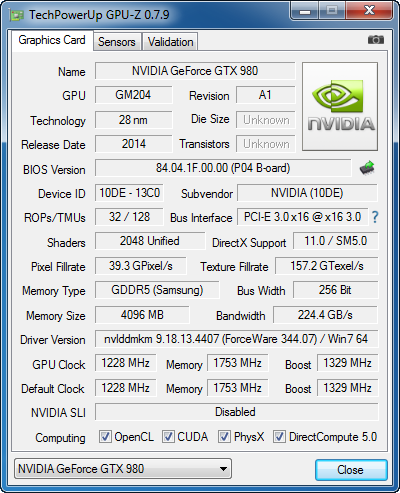Click the "DirectX Support" label
The image size is (400, 493).
pos(249,243)
